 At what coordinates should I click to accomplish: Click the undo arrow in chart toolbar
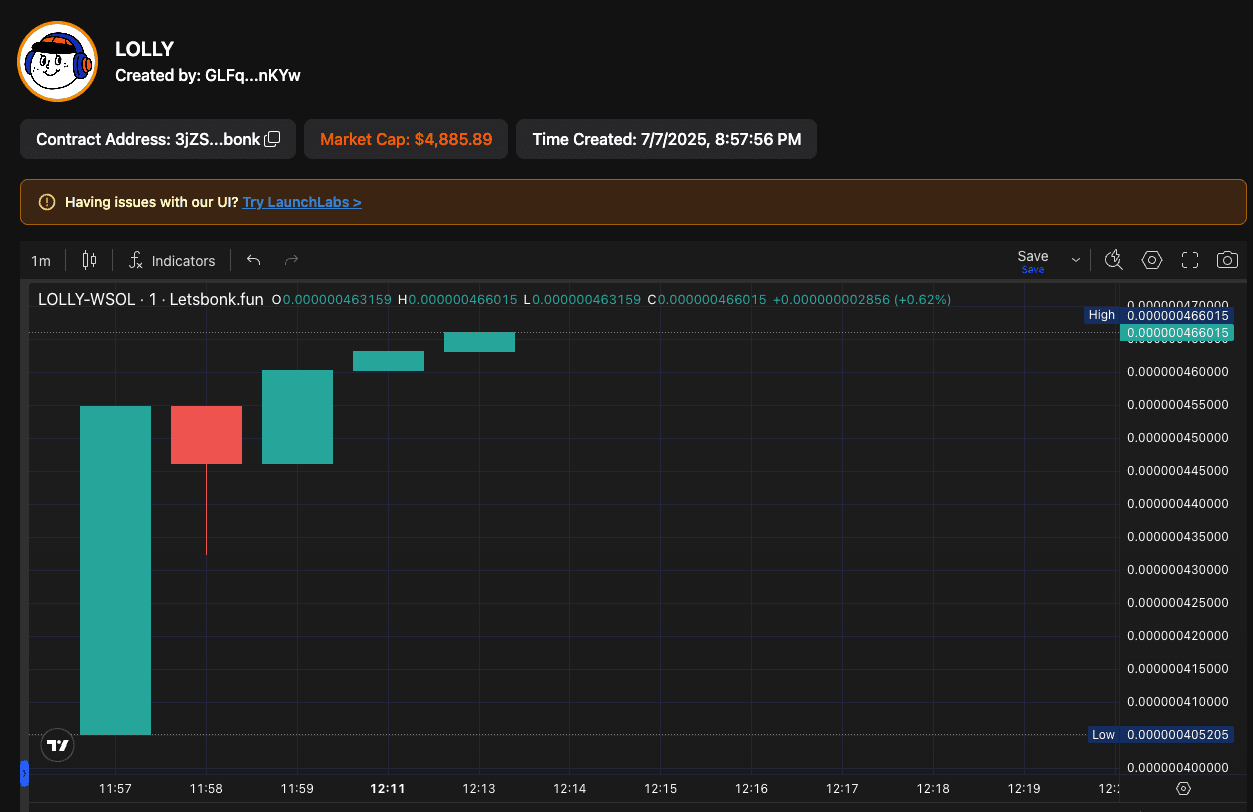pyautogui.click(x=254, y=261)
